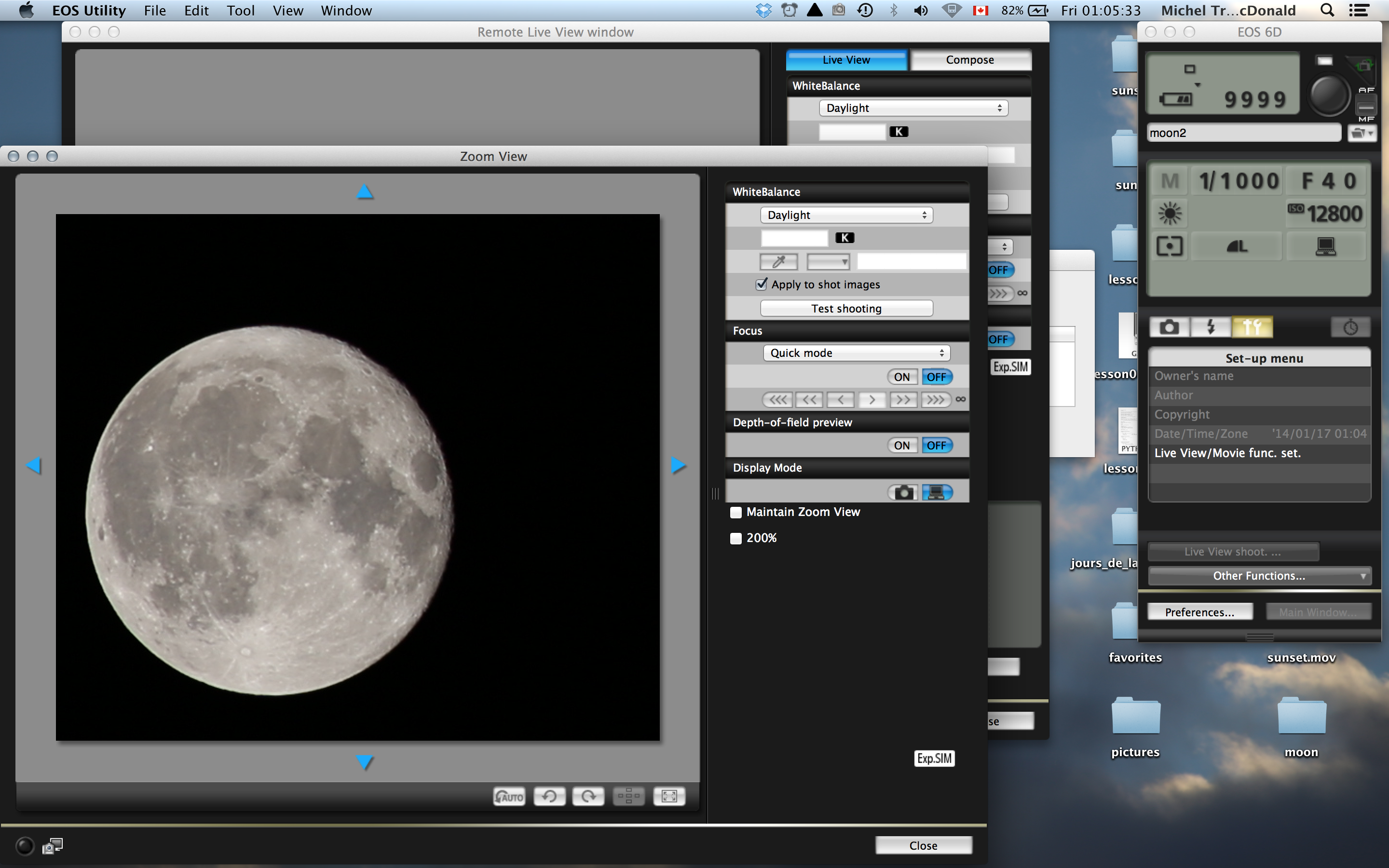Click the Test shooting button
1389x868 pixels.
[x=846, y=308]
